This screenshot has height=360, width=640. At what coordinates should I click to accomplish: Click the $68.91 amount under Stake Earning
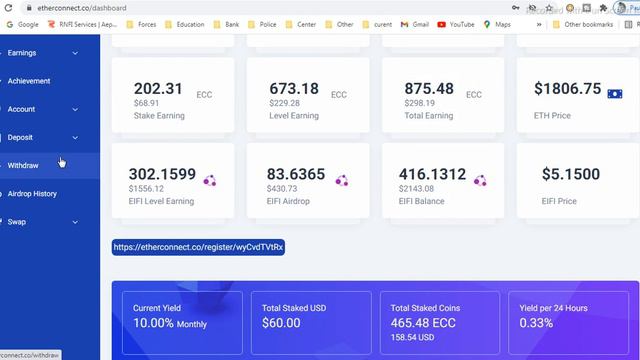click(146, 103)
